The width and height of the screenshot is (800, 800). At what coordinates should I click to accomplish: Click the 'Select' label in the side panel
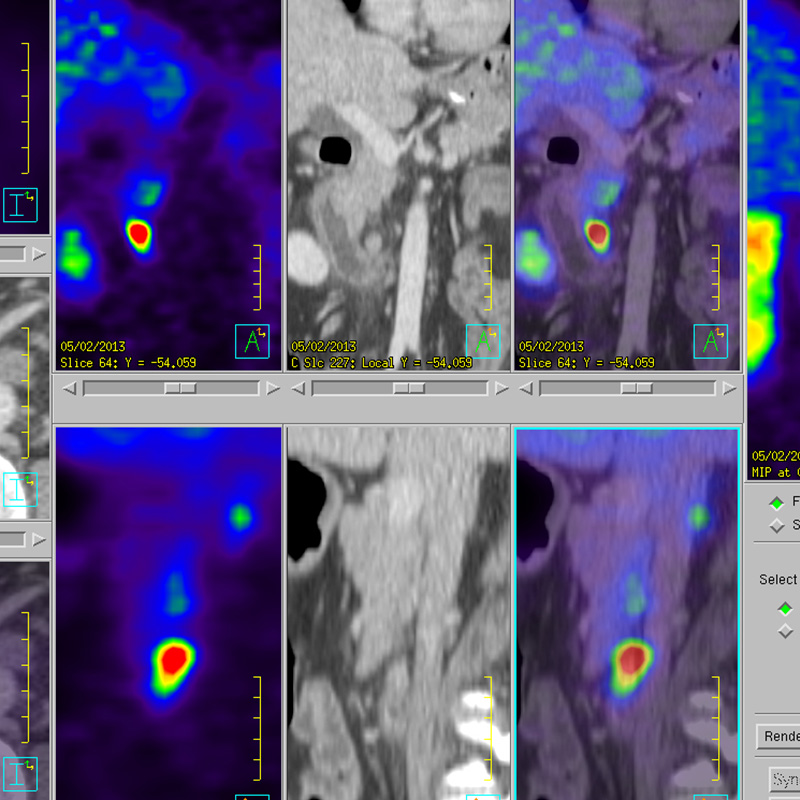(x=778, y=580)
